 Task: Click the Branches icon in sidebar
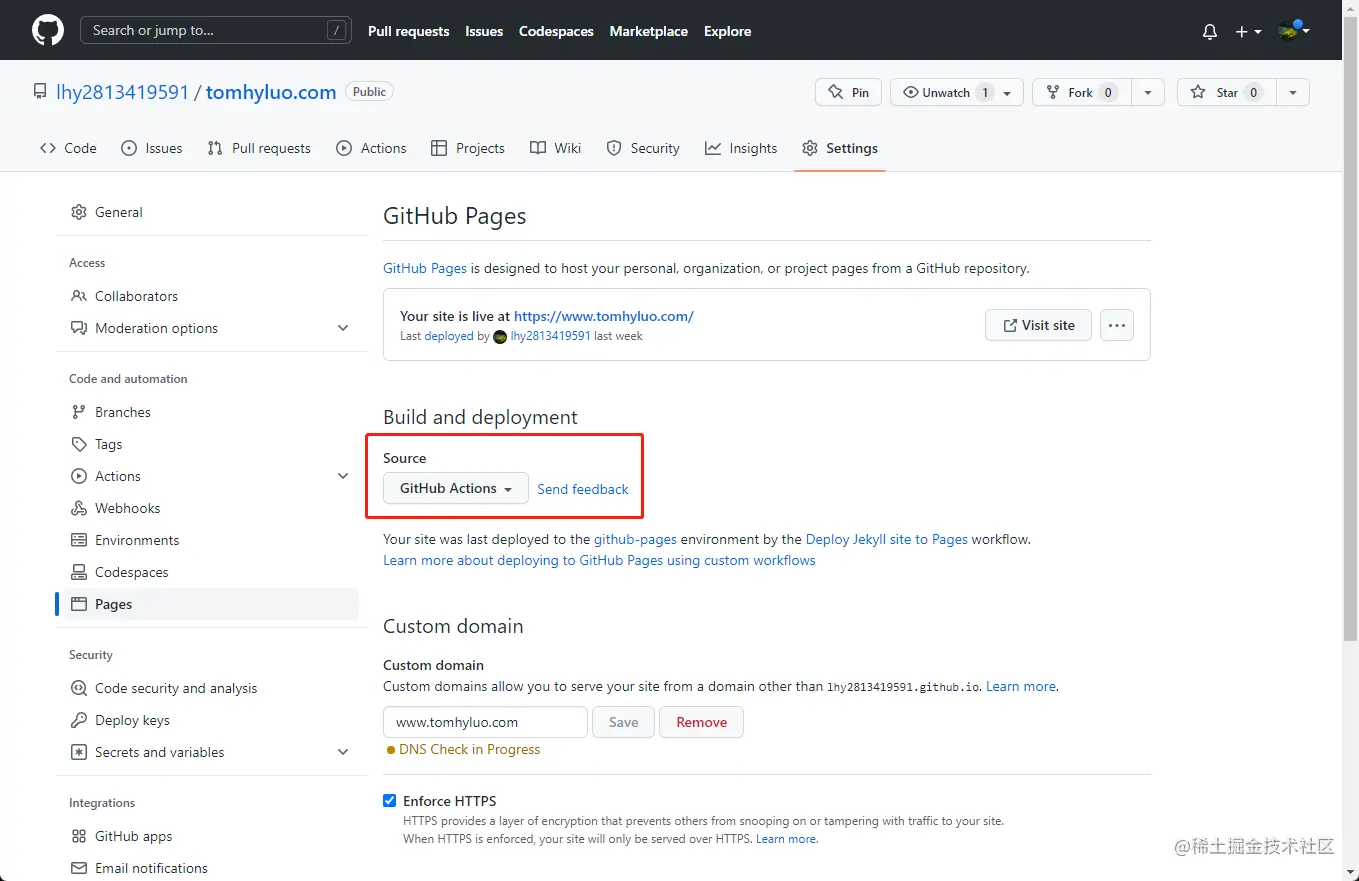coord(79,412)
